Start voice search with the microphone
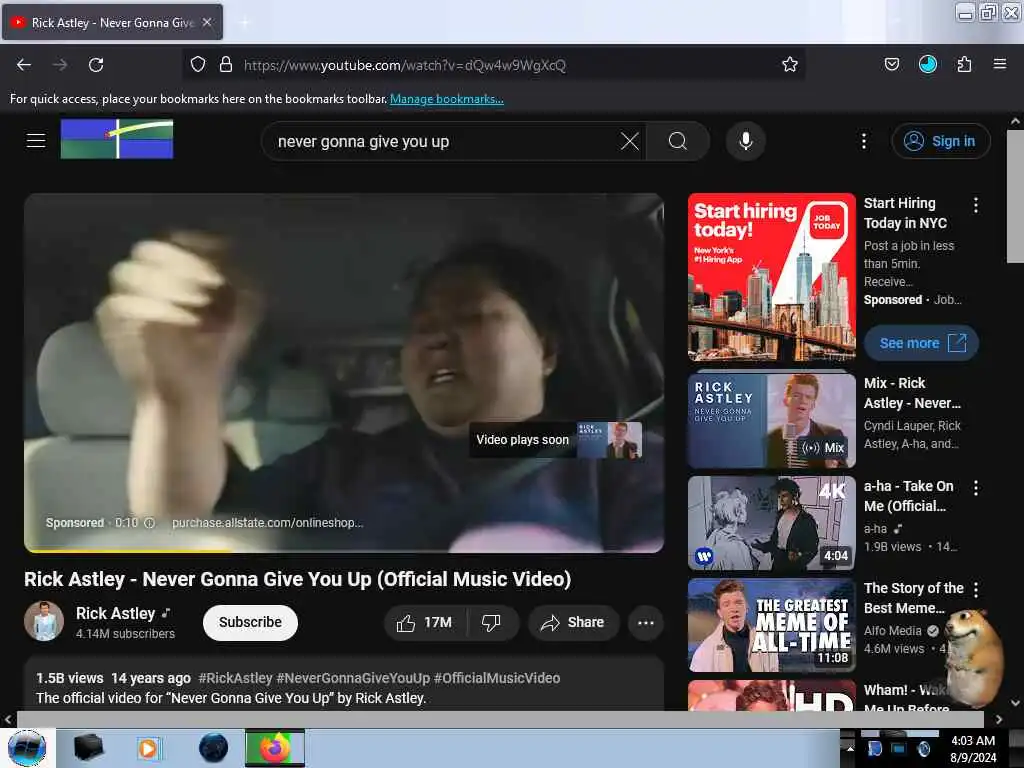 pyautogui.click(x=745, y=141)
